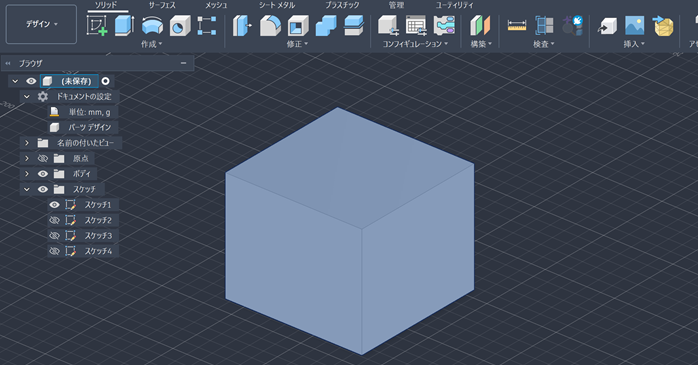Select the Revolve tool icon

[x=152, y=25]
